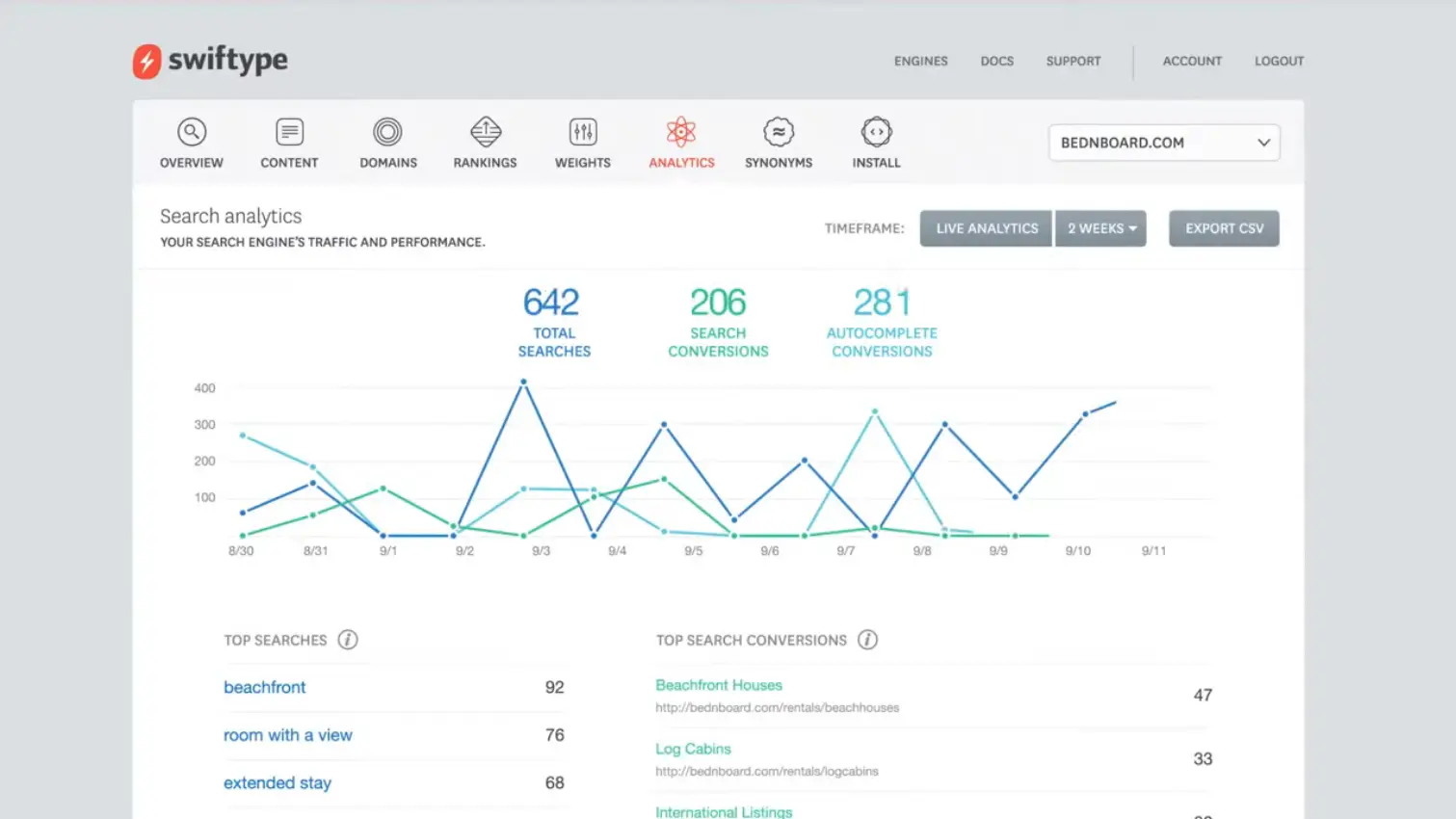Open the International Listings link
Image resolution: width=1456 pixels, height=819 pixels.
pos(724,811)
